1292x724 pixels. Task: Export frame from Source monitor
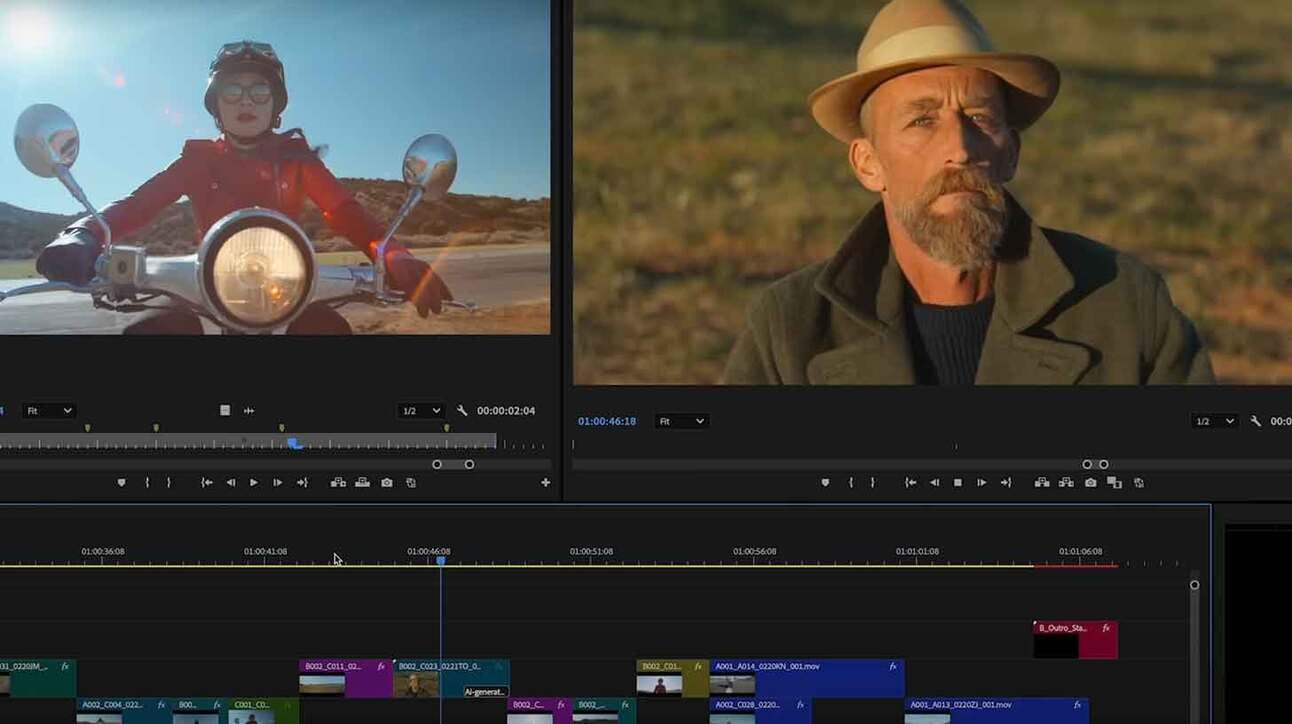pyautogui.click(x=387, y=482)
